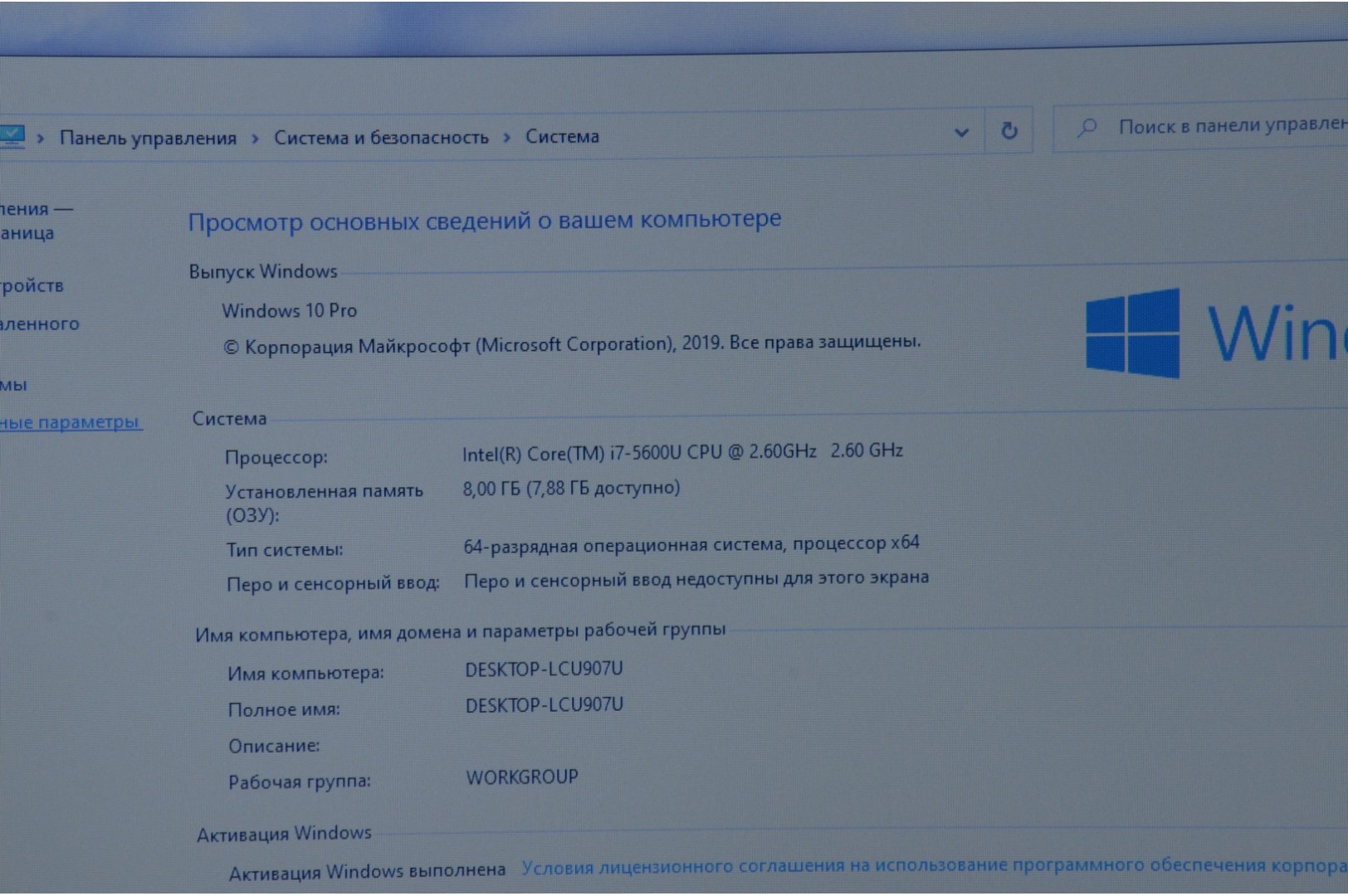Go to Панель управления in the breadcrumb

point(148,139)
